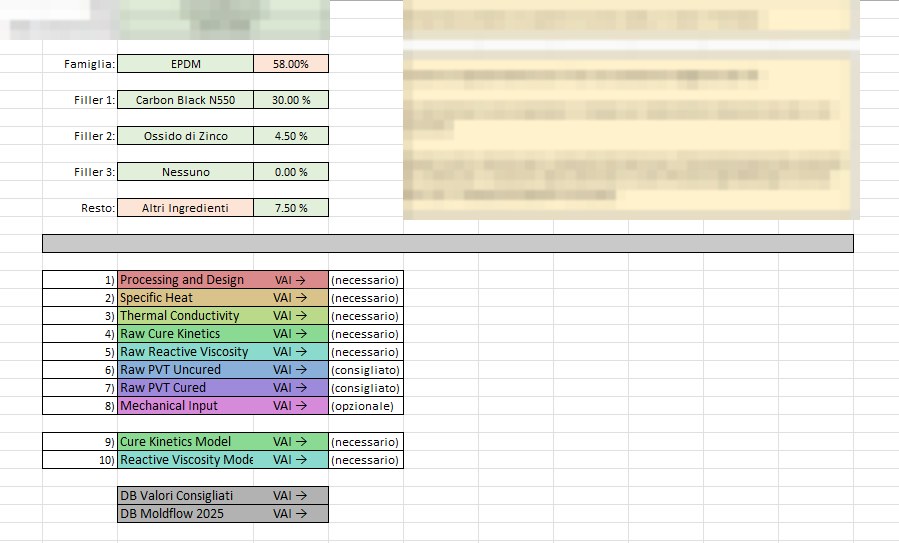Image resolution: width=899 pixels, height=543 pixels.
Task: Select the 30.00 % filler cell
Action: click(291, 100)
